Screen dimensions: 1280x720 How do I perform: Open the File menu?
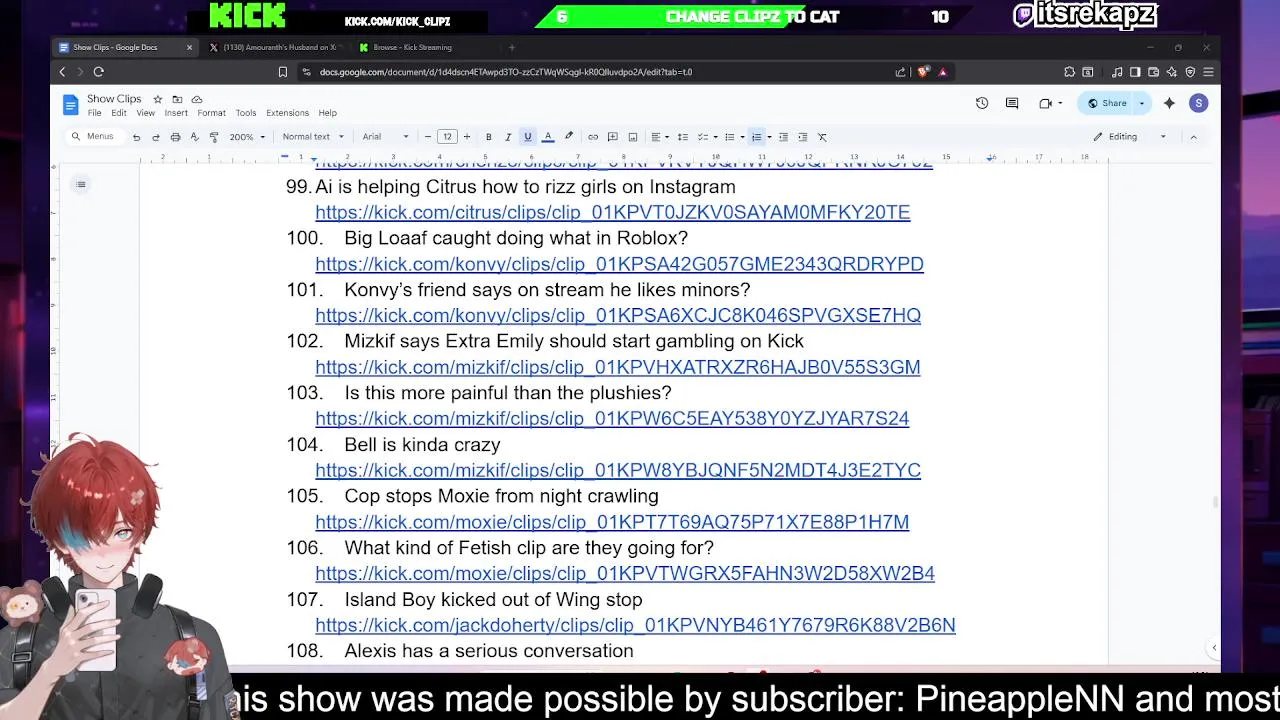point(94,113)
